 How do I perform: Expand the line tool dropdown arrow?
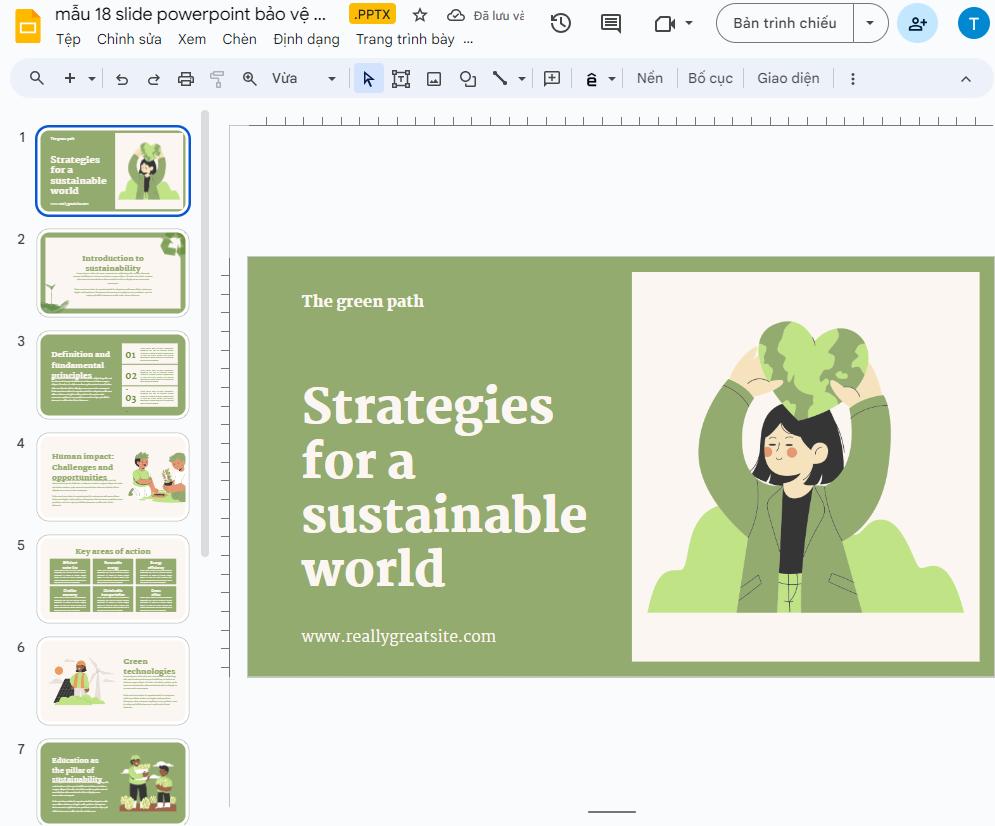point(521,78)
